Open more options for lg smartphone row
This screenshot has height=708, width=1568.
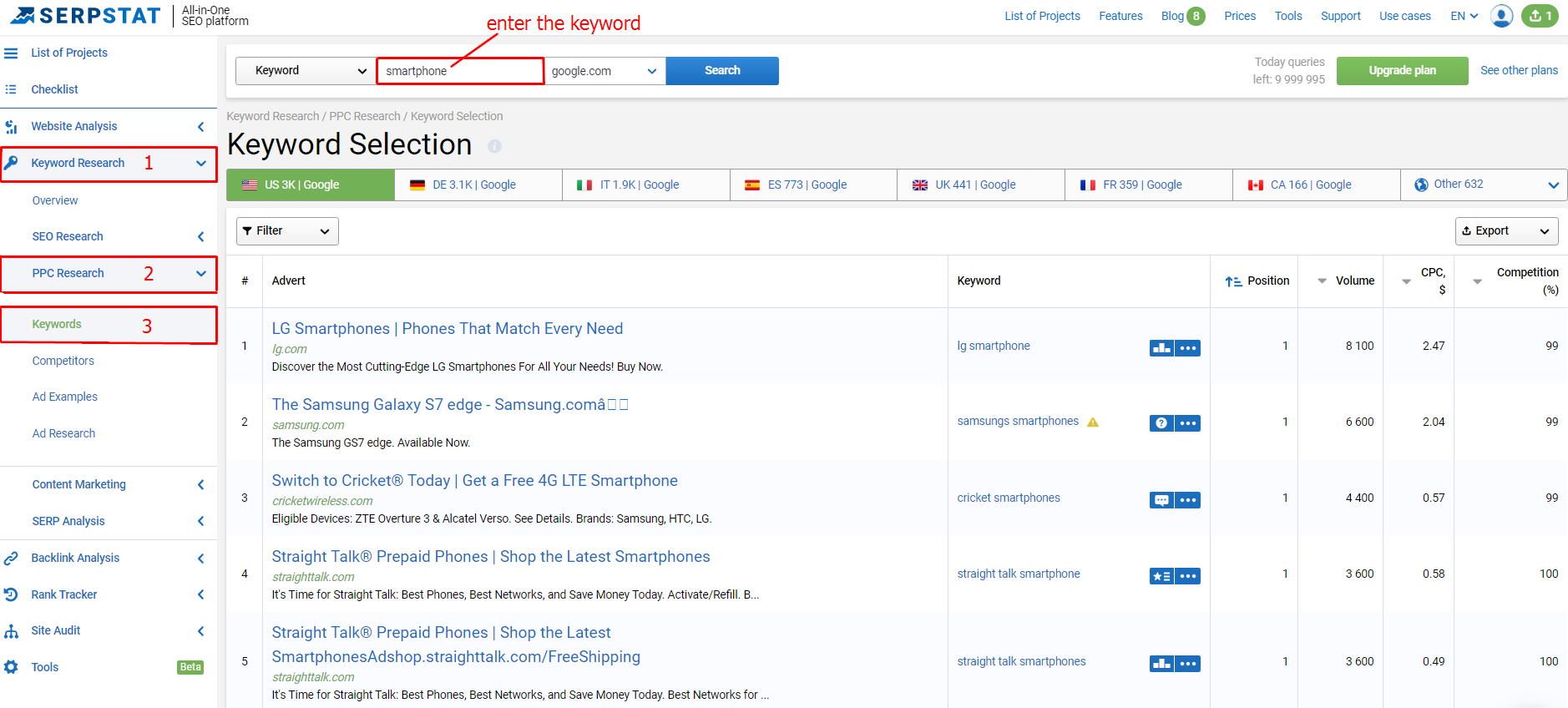coord(1188,347)
